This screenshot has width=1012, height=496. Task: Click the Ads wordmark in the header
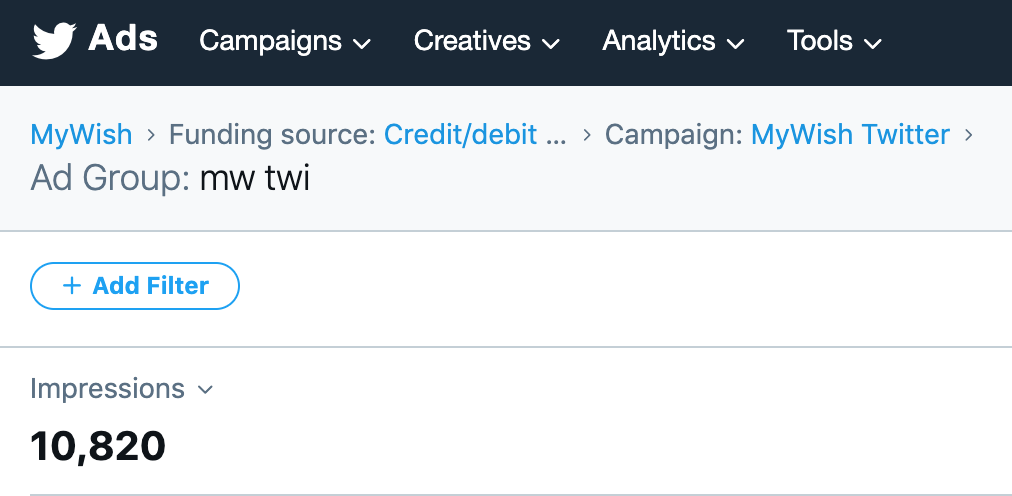pyautogui.click(x=123, y=39)
